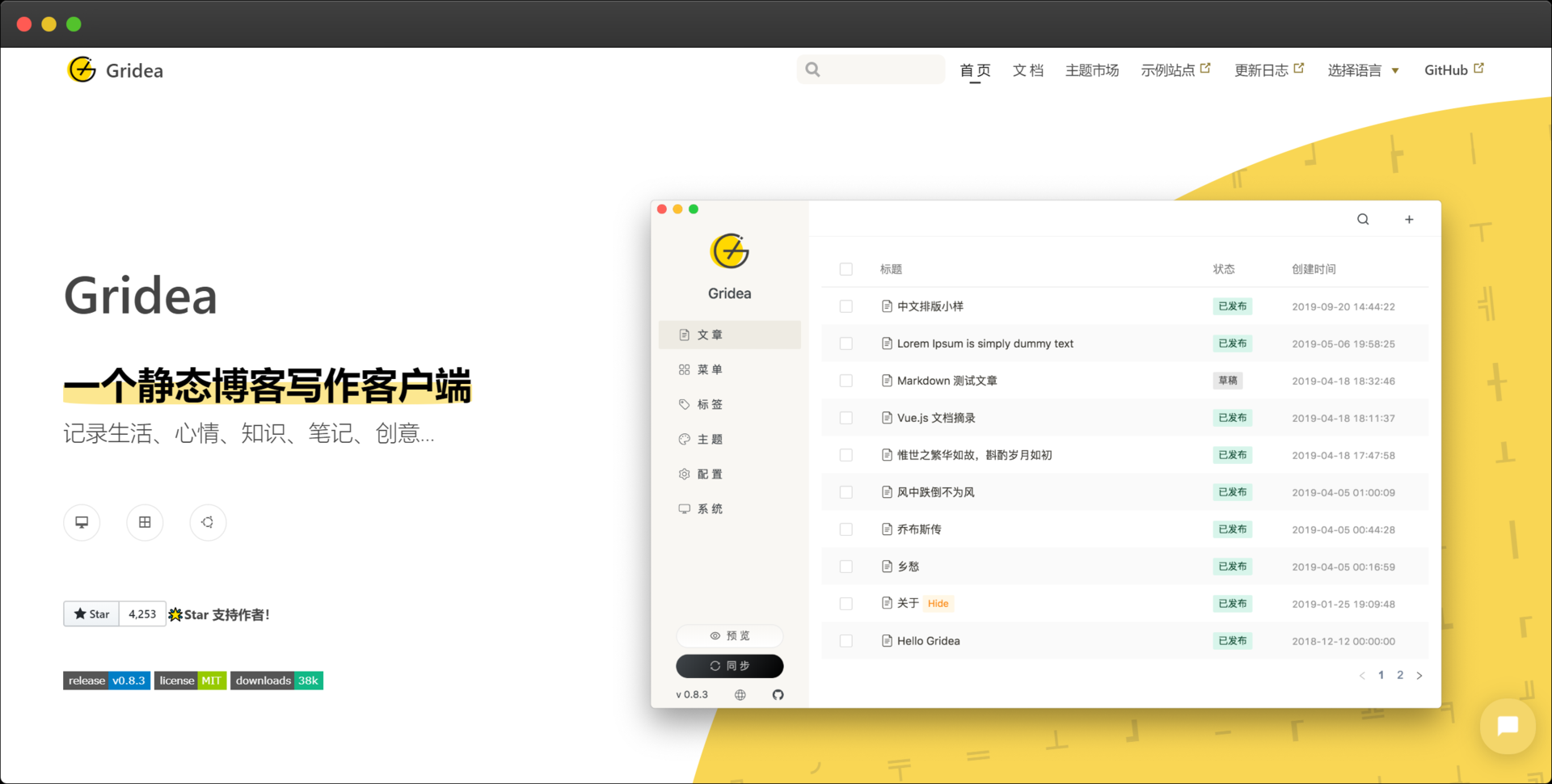
Task: Check the box for 关于 article
Action: pos(846,604)
